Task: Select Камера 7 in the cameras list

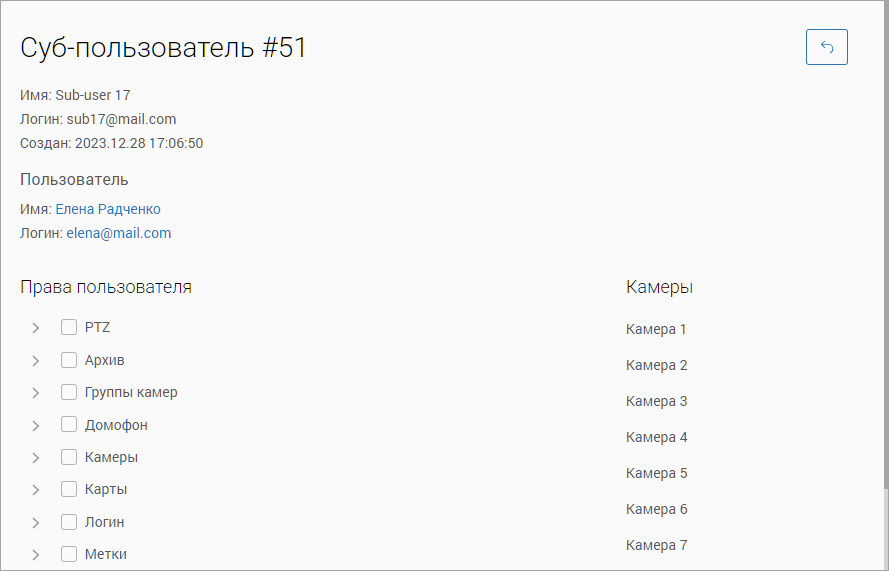Action: [x=656, y=545]
